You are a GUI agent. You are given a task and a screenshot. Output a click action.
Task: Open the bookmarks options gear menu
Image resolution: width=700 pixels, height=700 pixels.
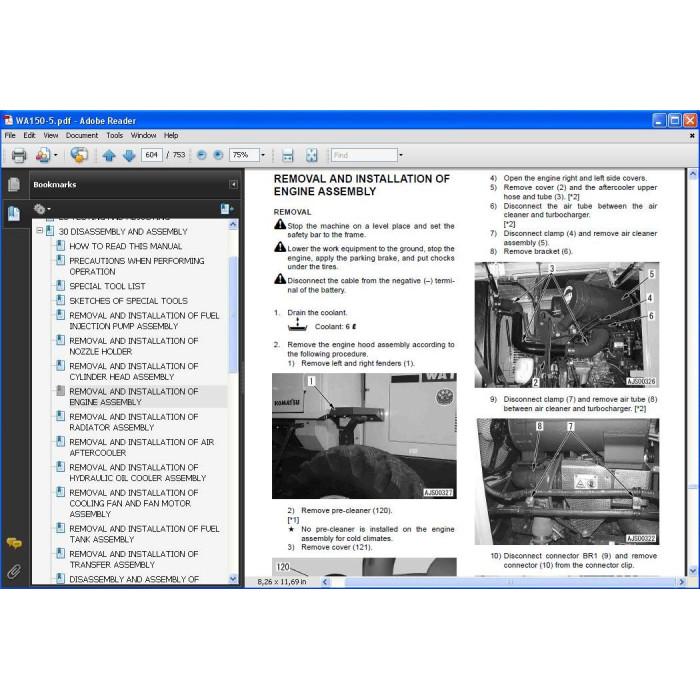(x=42, y=209)
